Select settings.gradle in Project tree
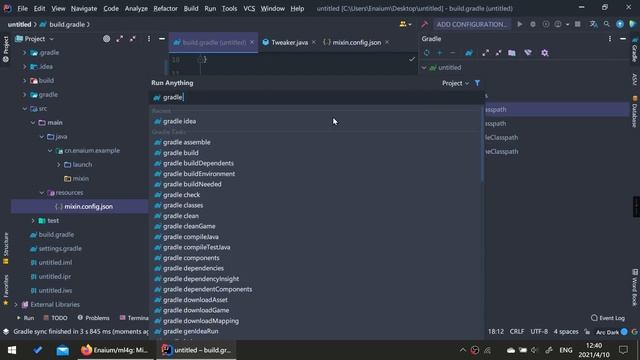 [60, 249]
